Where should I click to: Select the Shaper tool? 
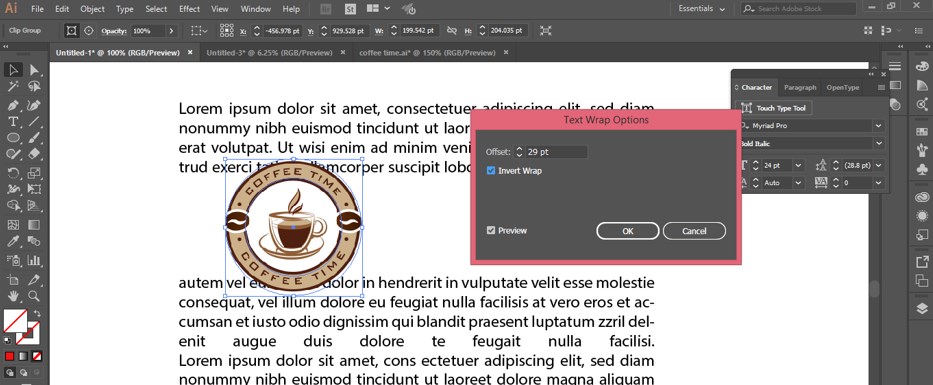tap(12, 155)
